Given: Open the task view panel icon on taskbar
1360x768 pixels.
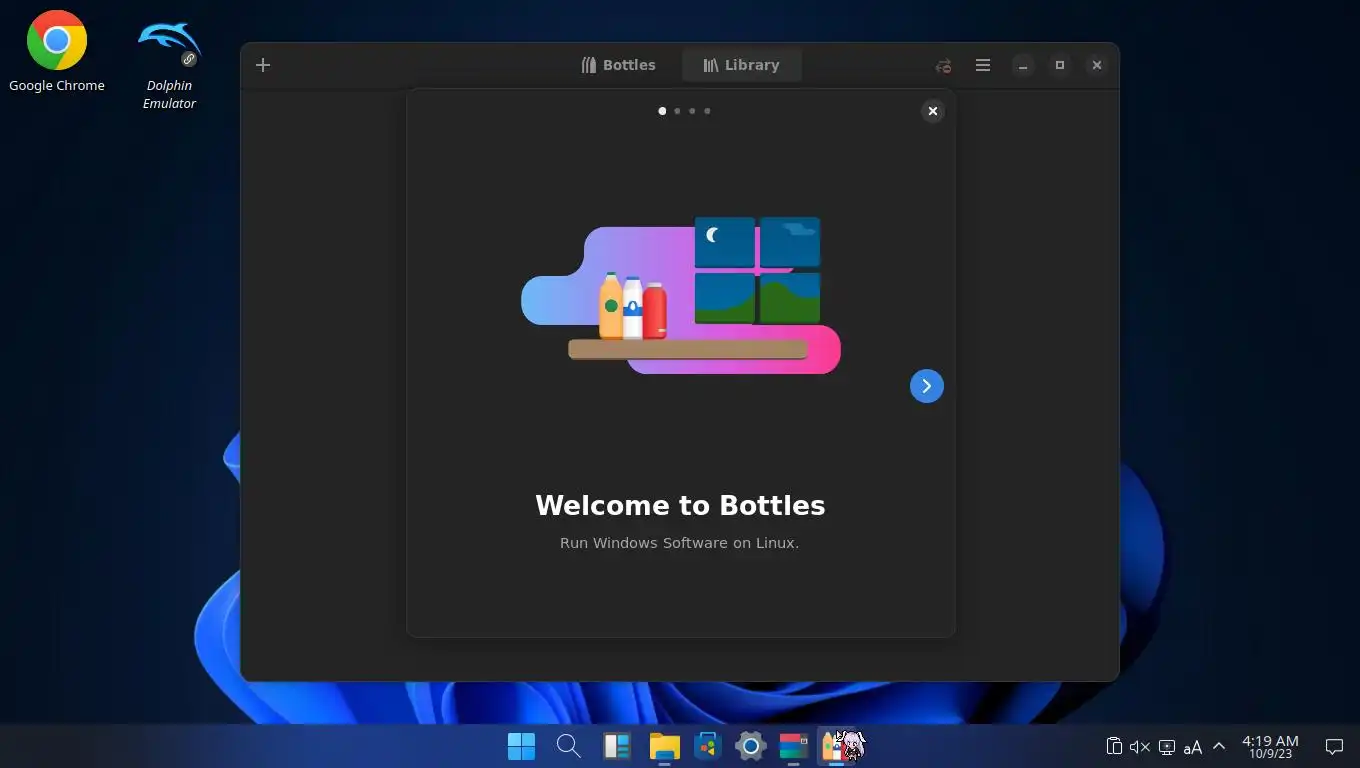Looking at the screenshot, I should [x=616, y=746].
